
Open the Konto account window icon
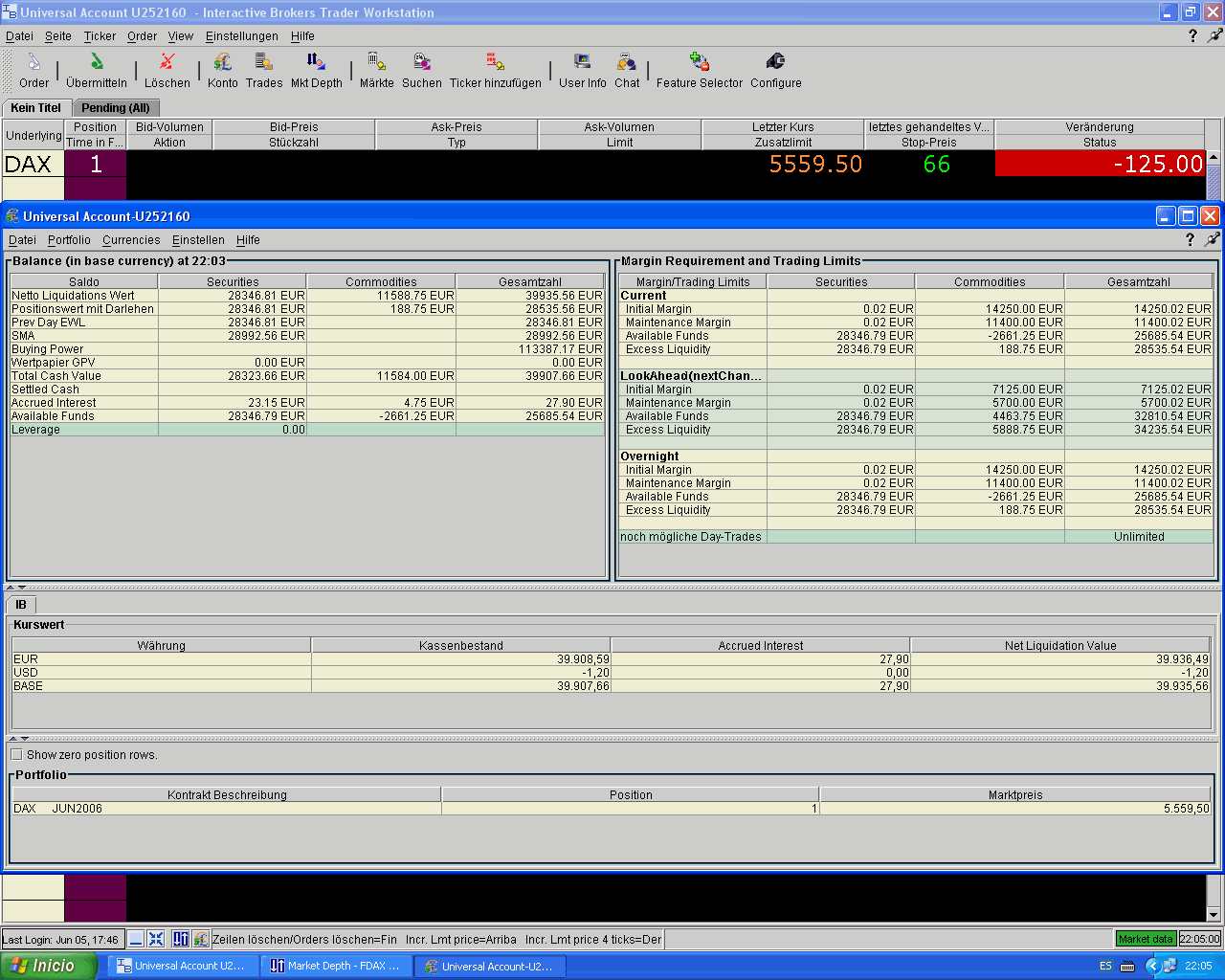223,70
